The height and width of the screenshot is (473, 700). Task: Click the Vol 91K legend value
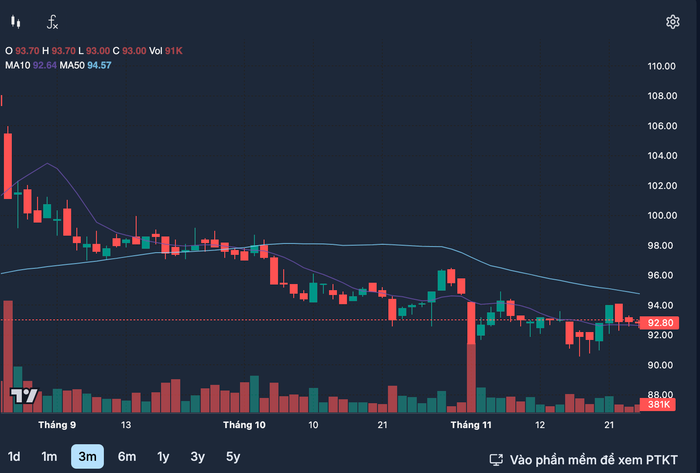(166, 51)
